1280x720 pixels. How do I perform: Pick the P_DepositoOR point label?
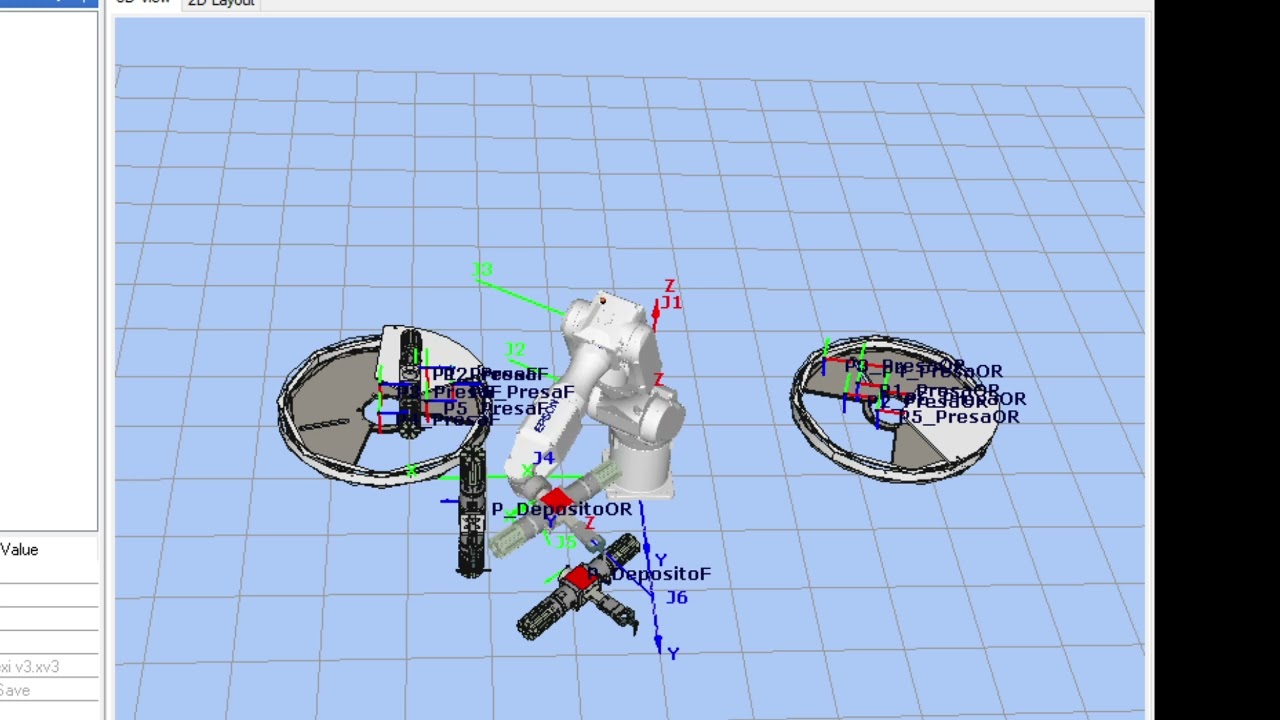point(561,509)
